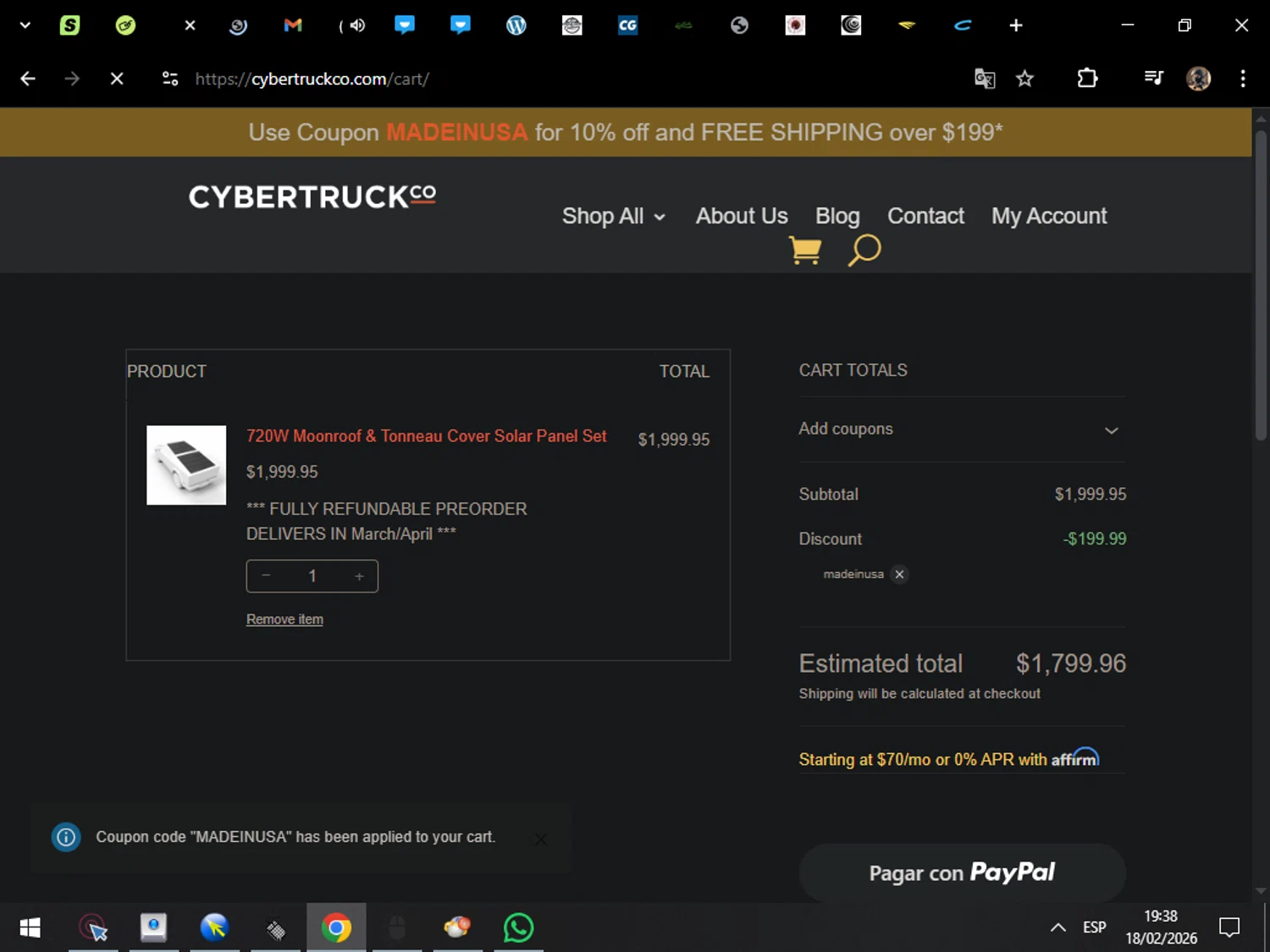
Task: Open Google Translate icon in address bar
Action: coord(984,79)
